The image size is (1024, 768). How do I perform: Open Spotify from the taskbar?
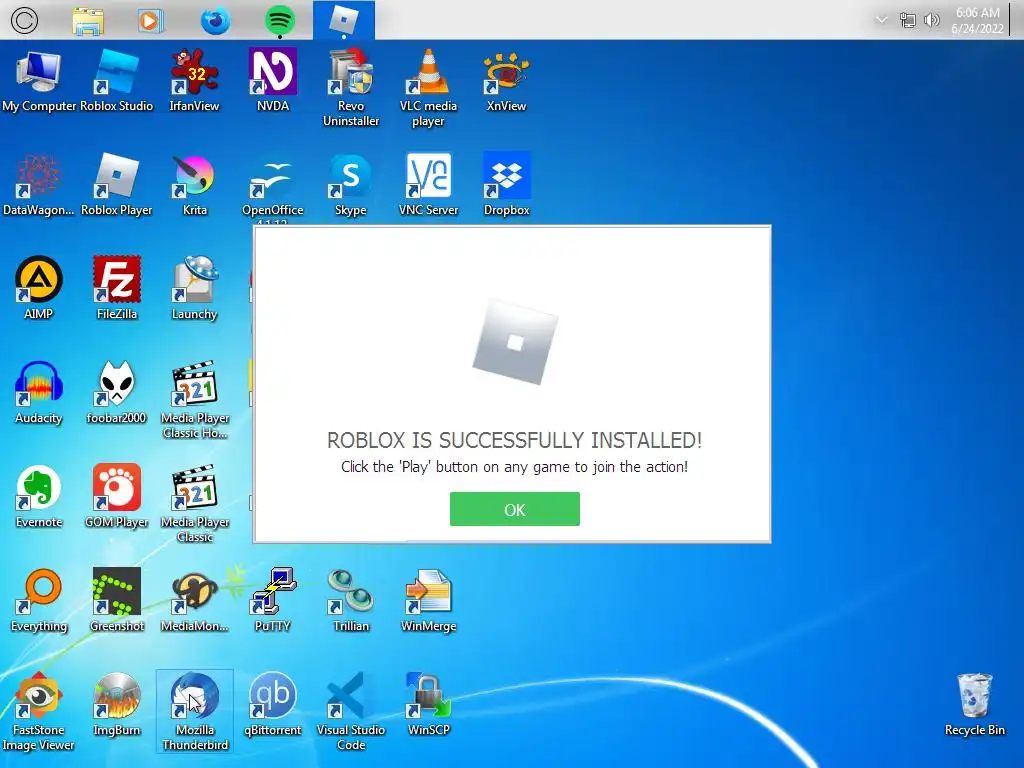coord(280,21)
